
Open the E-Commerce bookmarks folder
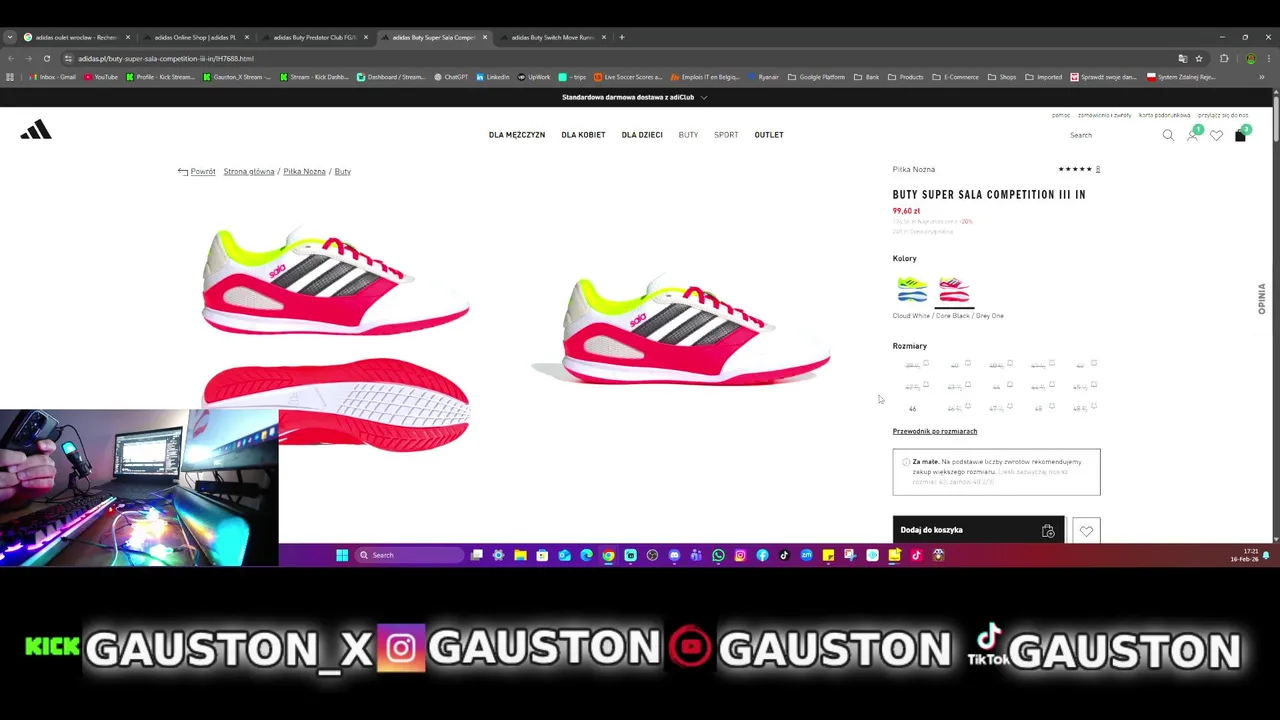(x=956, y=77)
